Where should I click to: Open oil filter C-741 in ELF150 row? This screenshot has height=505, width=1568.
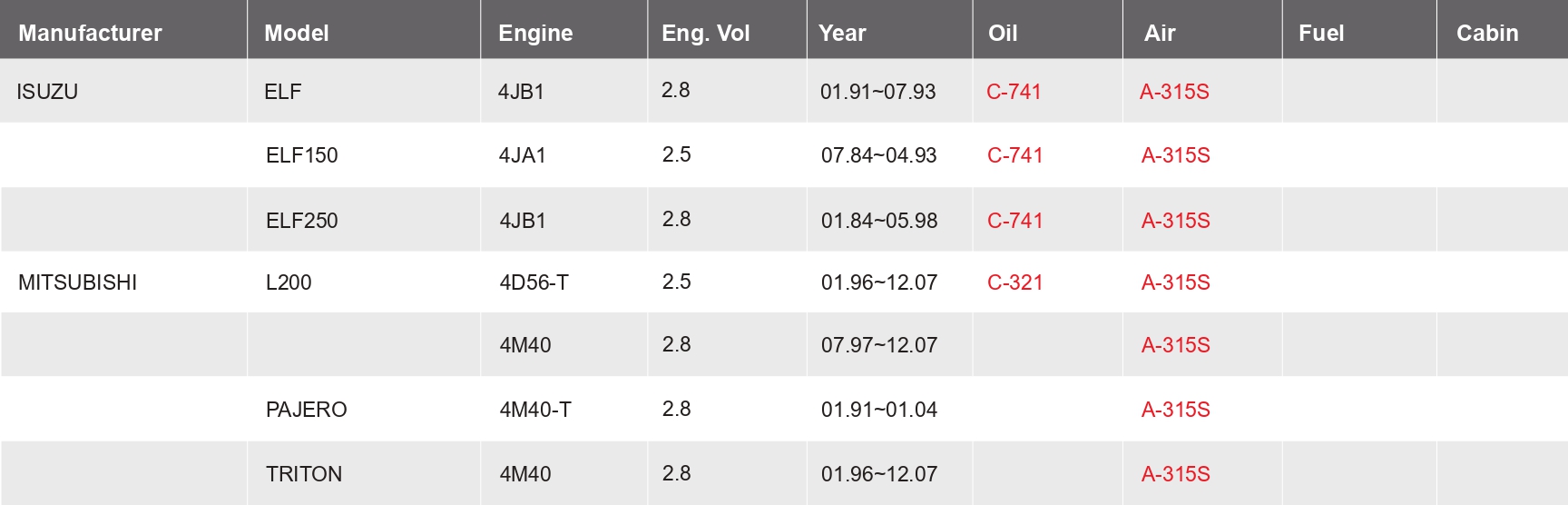click(x=1014, y=155)
